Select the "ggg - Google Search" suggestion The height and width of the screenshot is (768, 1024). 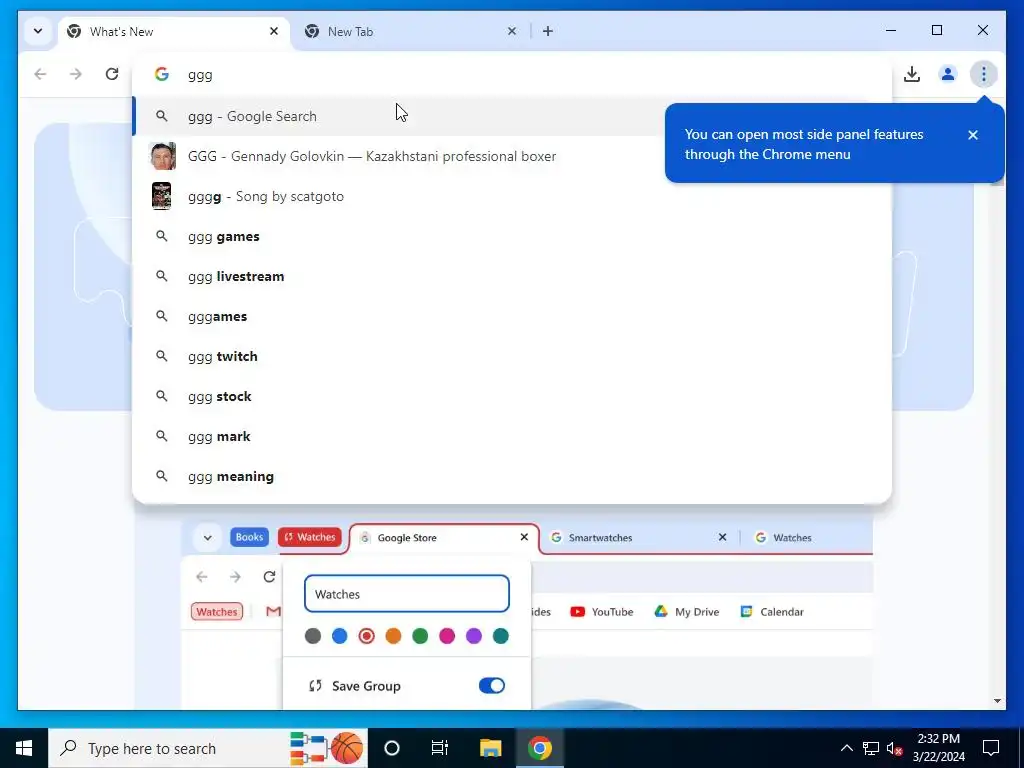(x=512, y=116)
